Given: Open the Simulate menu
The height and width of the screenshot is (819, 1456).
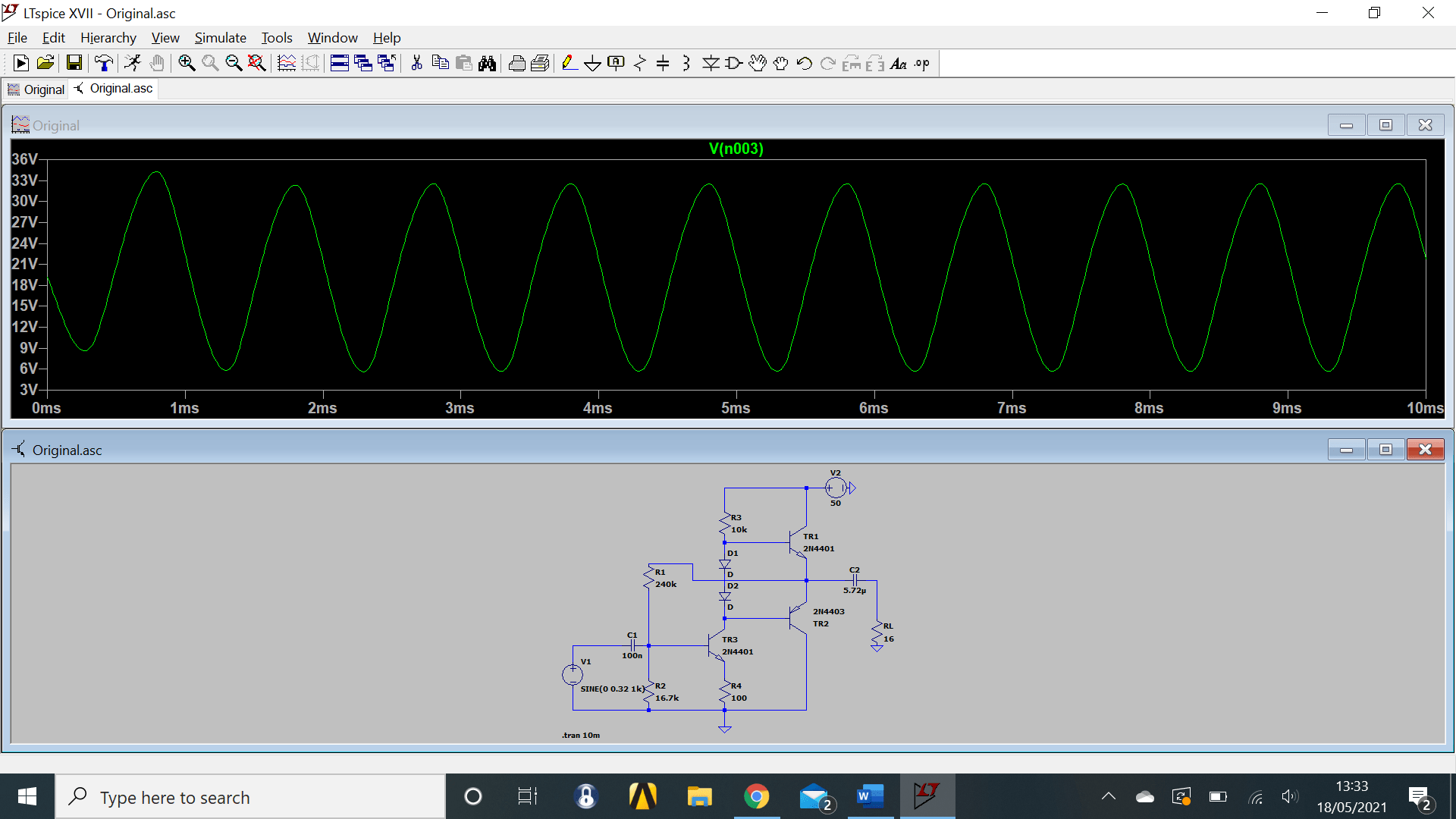Looking at the screenshot, I should click(x=220, y=37).
